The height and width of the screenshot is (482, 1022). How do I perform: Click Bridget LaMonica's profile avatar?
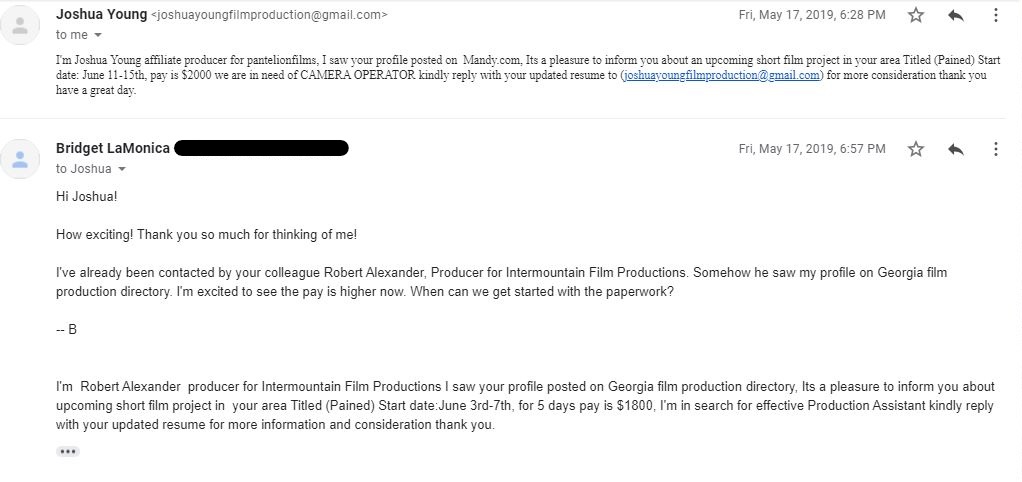coord(20,158)
